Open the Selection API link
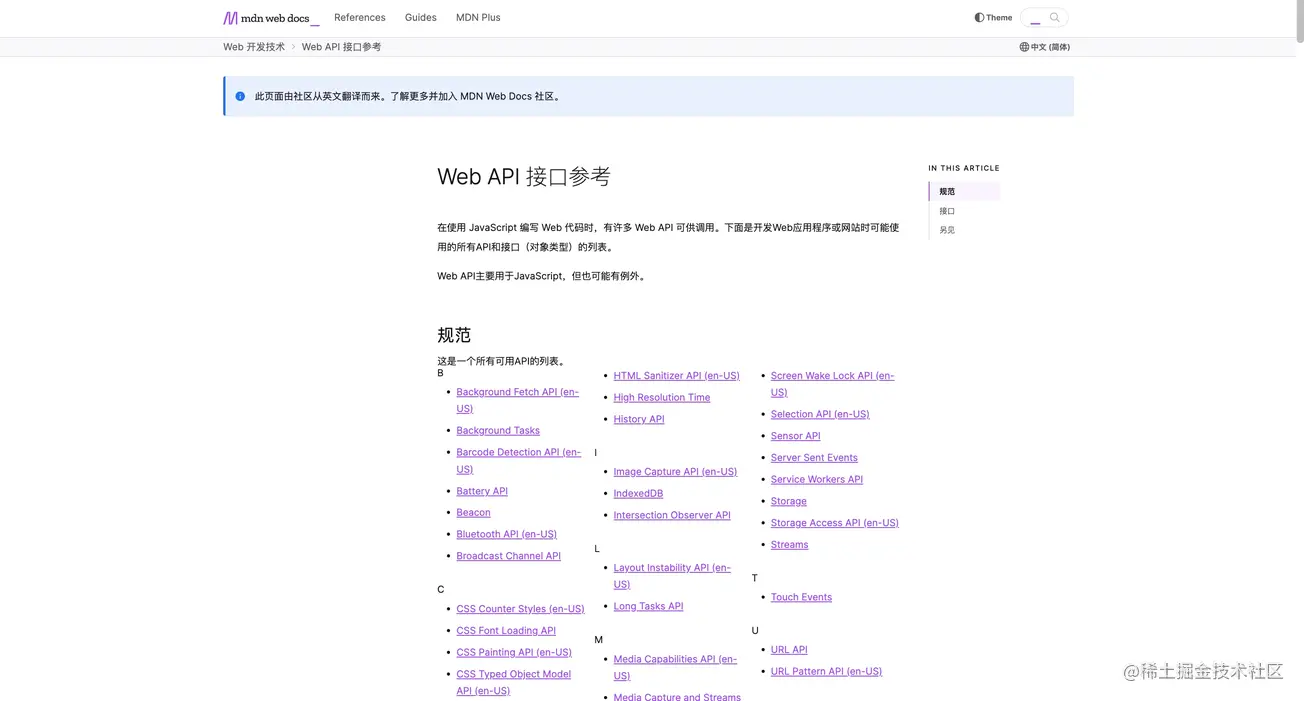Screen dimensions: 1304x701 click(x=820, y=414)
